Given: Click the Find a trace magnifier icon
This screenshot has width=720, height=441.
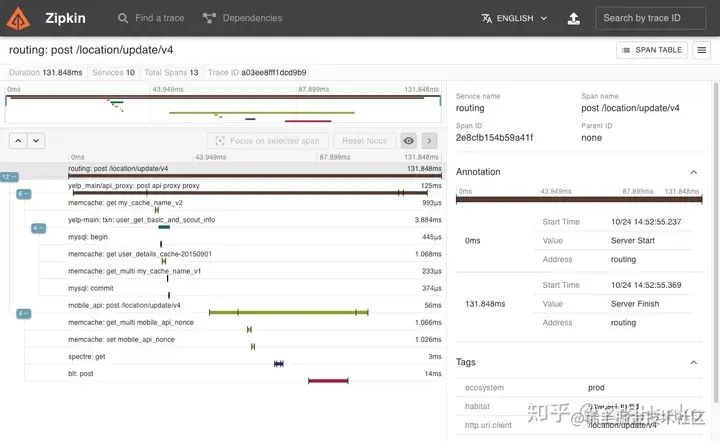Looking at the screenshot, I should pyautogui.click(x=123, y=18).
